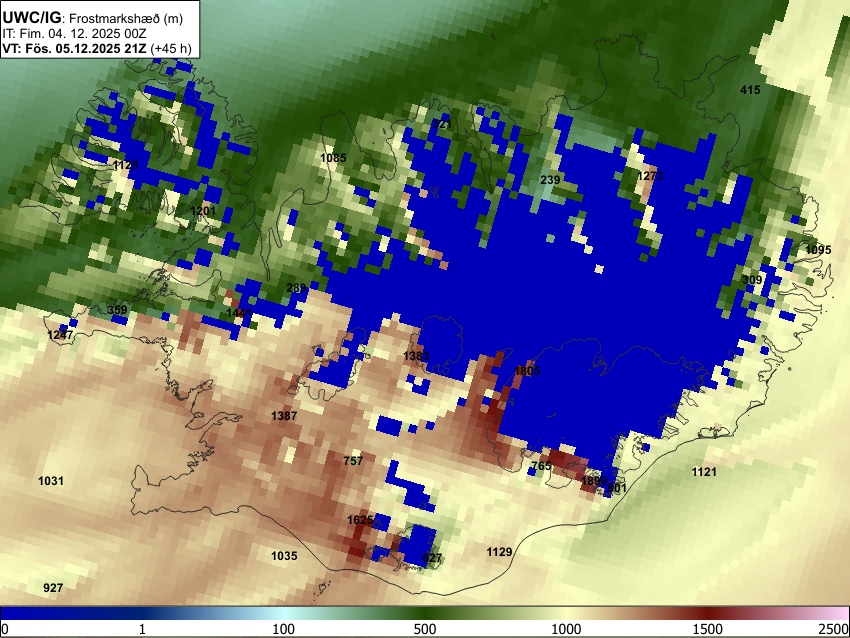Click the map value 1387

click(284, 416)
